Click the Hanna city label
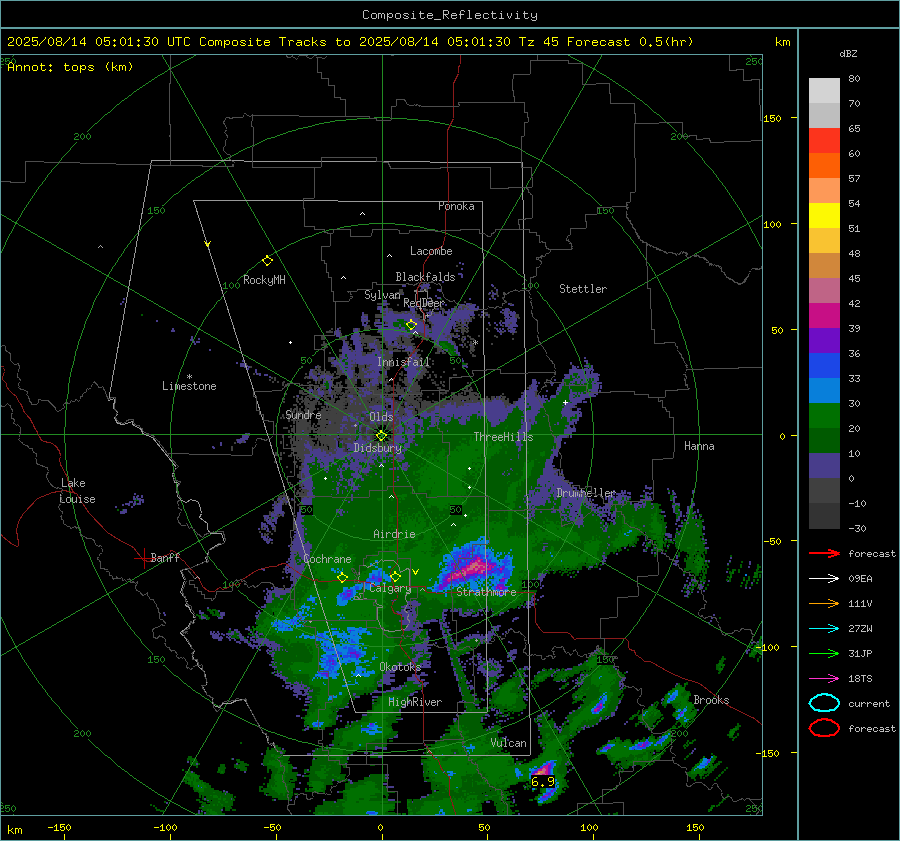Image resolution: width=900 pixels, height=841 pixels. [x=699, y=446]
